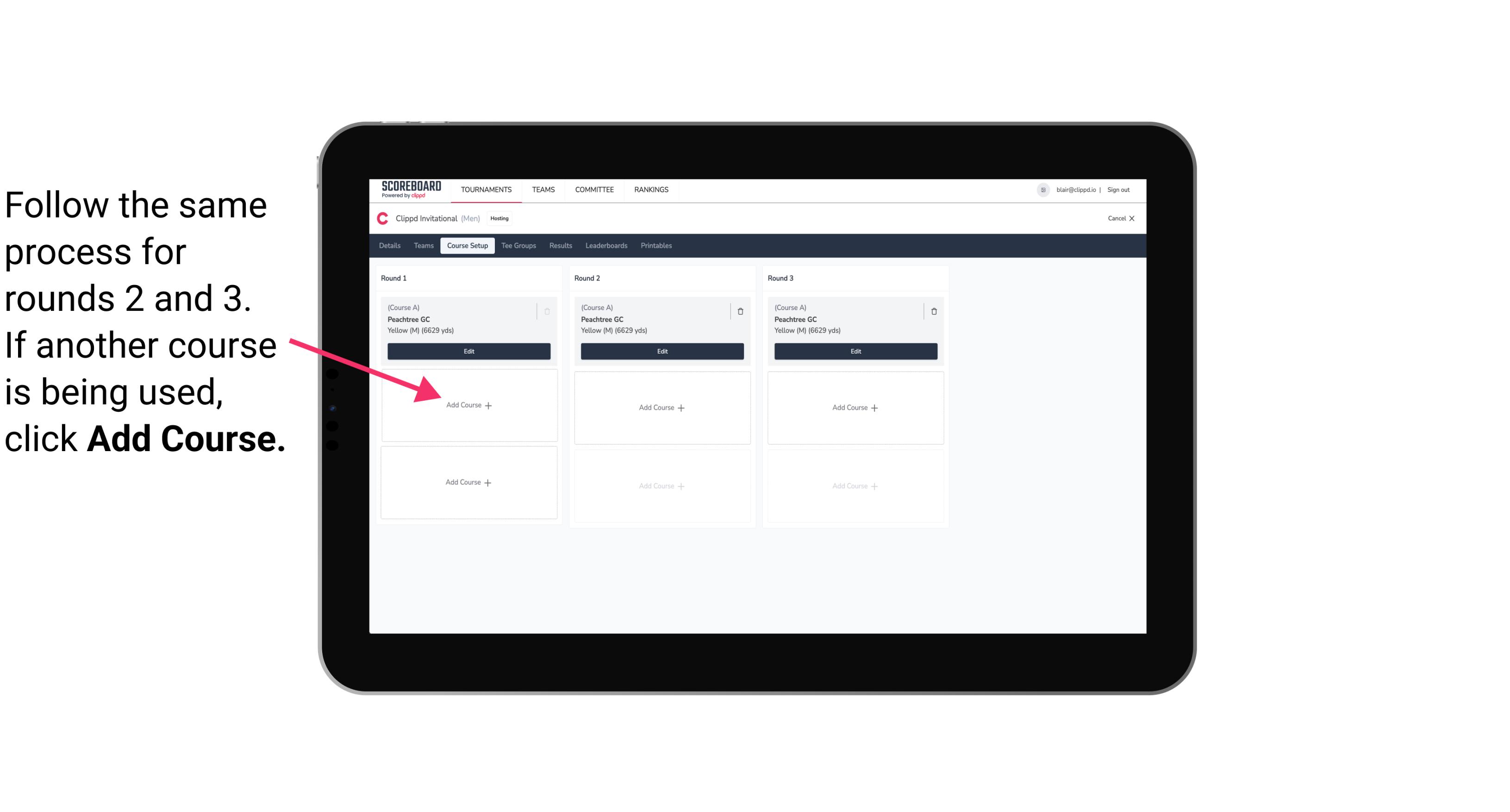
Task: Select the Tee Groups tab
Action: (517, 245)
